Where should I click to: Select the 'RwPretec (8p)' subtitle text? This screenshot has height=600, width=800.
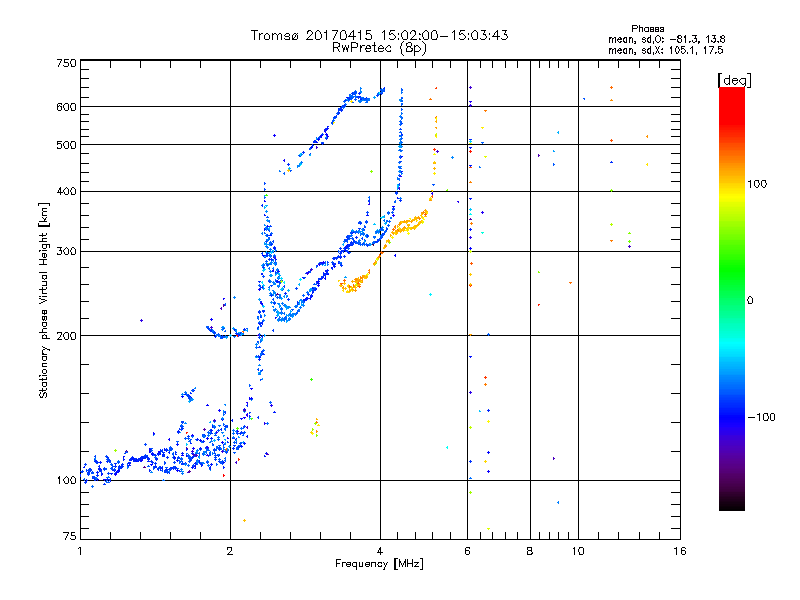[x=379, y=48]
